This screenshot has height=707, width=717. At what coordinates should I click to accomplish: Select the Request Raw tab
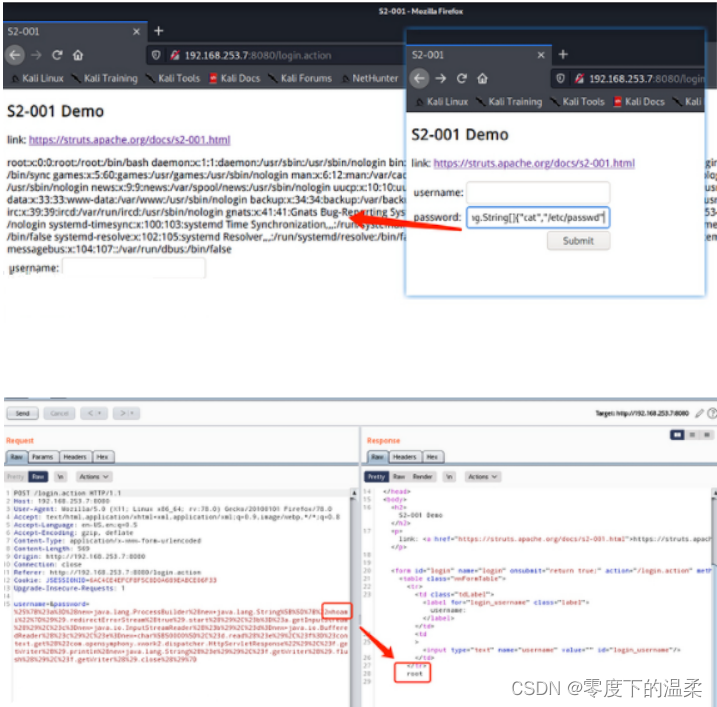tap(17, 457)
